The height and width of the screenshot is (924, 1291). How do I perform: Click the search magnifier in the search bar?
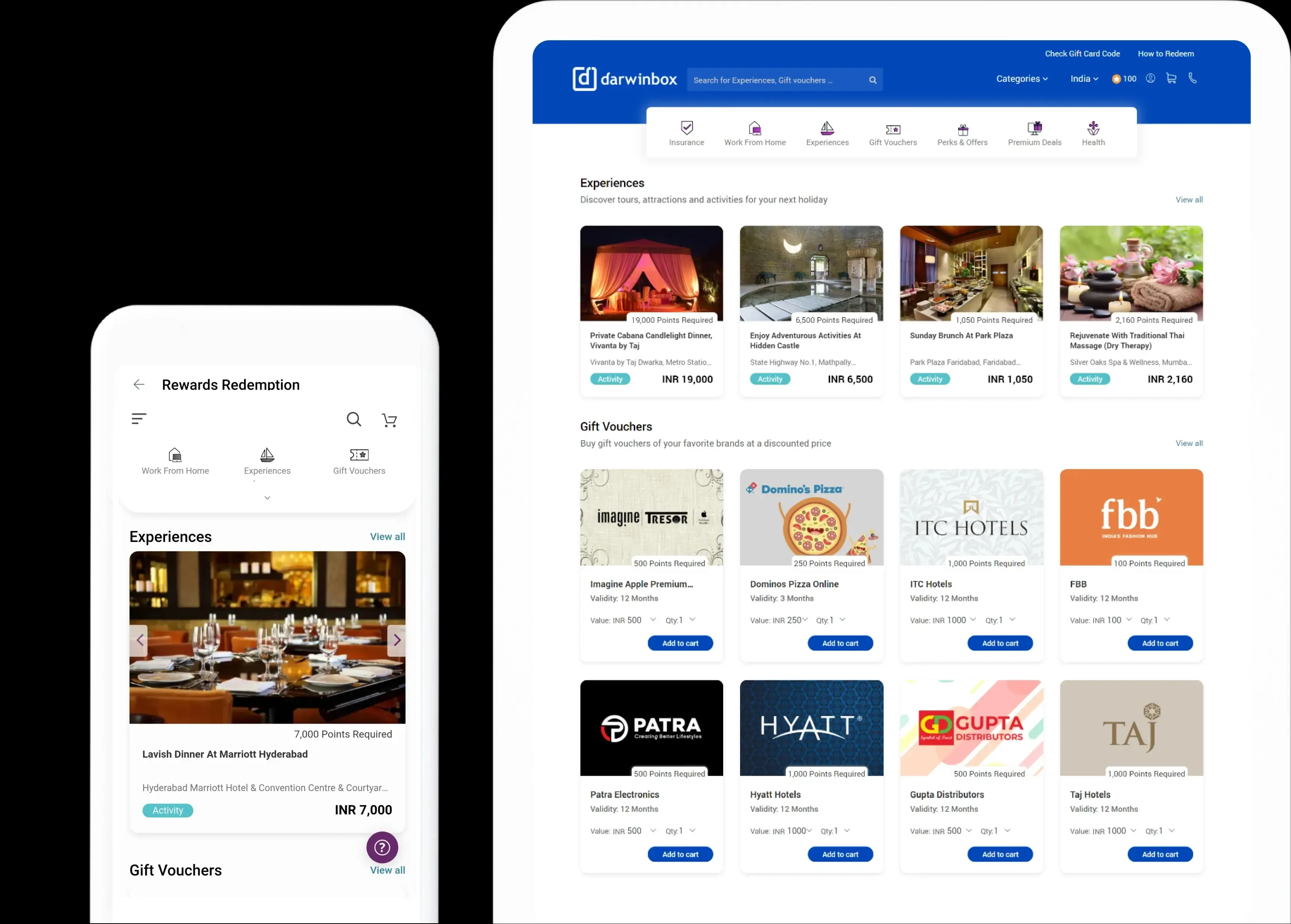pos(872,80)
